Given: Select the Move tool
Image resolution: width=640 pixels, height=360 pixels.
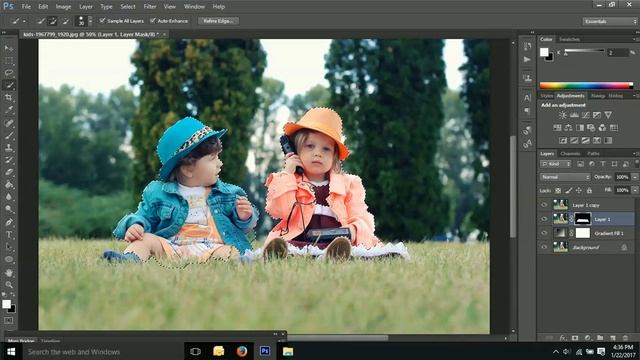Looking at the screenshot, I should pos(9,48).
